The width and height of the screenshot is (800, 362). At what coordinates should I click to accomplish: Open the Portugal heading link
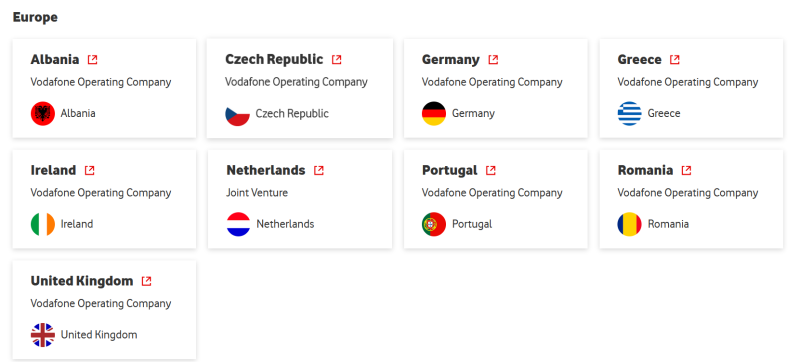(449, 170)
